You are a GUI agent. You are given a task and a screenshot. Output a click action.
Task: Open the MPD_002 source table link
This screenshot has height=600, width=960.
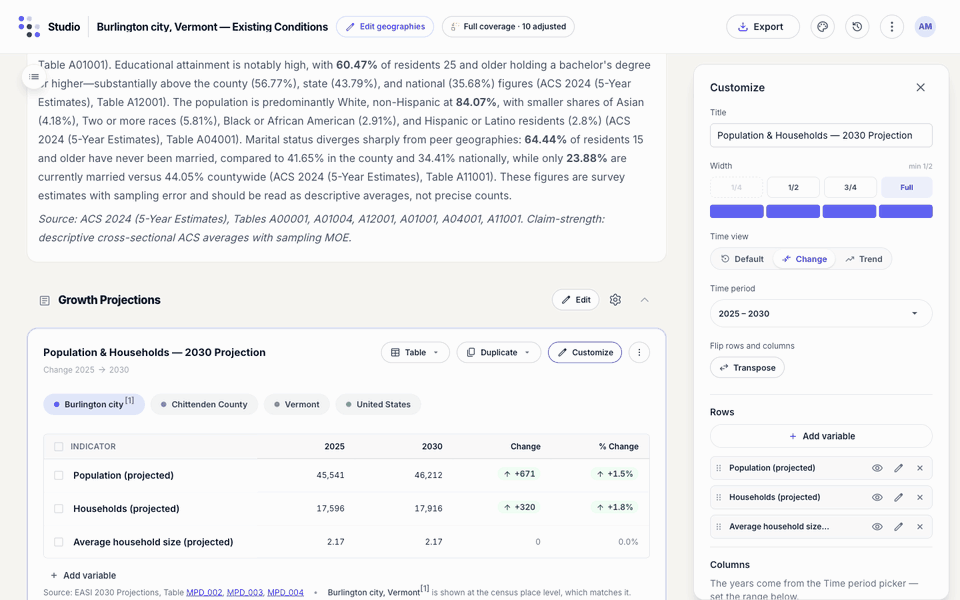point(204,593)
